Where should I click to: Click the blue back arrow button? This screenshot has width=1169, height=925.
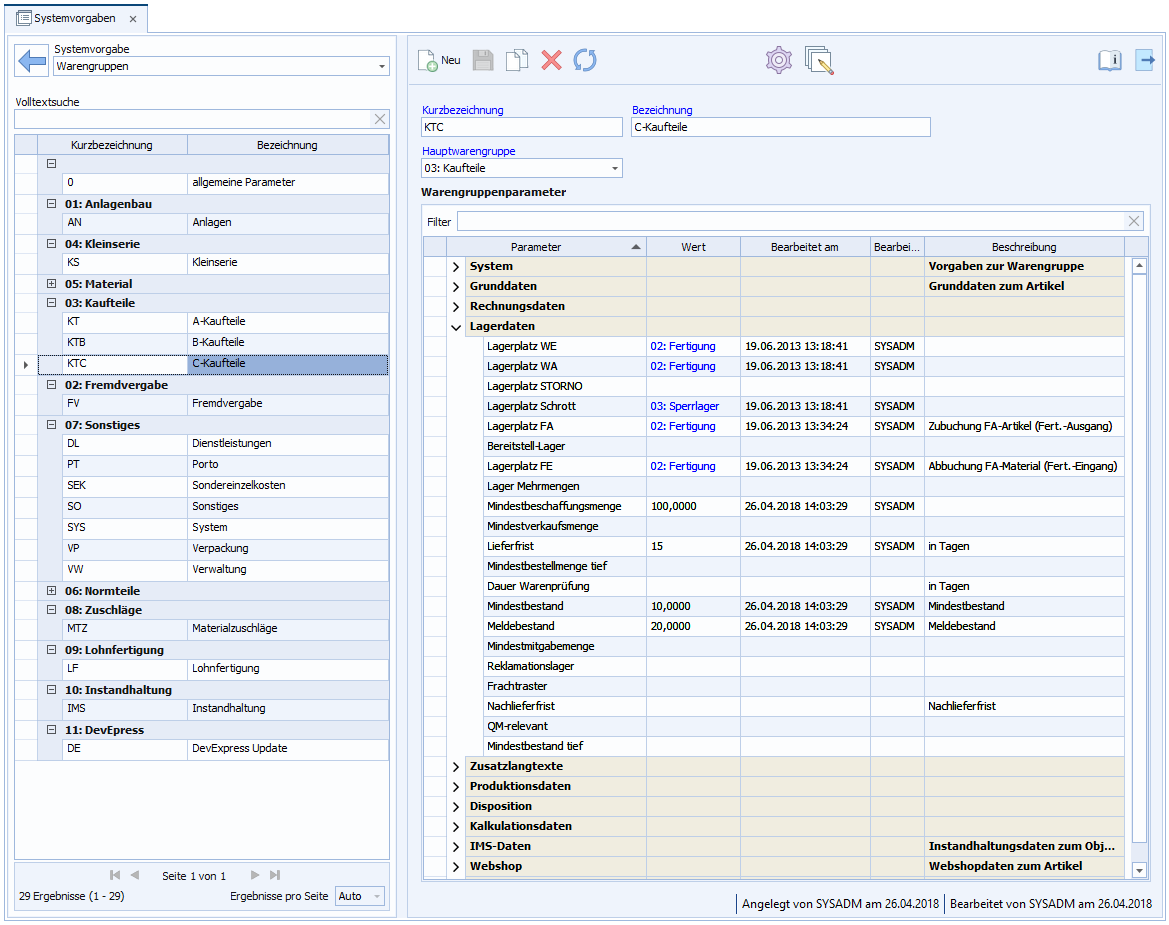coord(32,62)
